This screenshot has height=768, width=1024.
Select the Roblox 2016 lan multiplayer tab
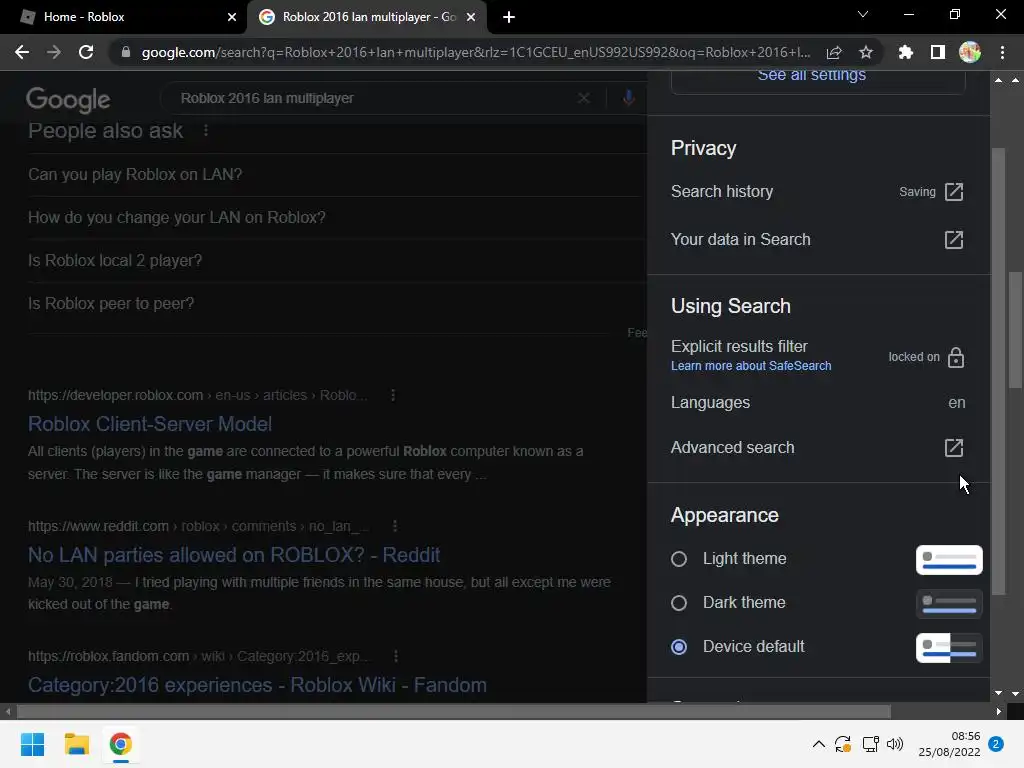[x=367, y=17]
